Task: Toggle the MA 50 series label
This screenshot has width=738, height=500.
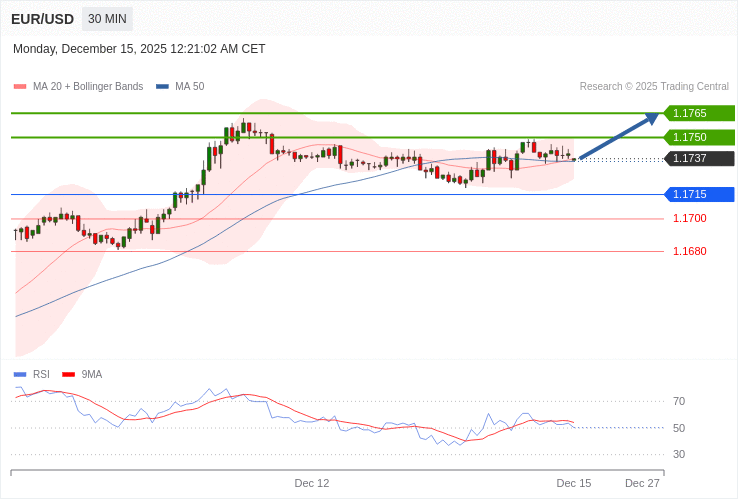Action: point(189,87)
